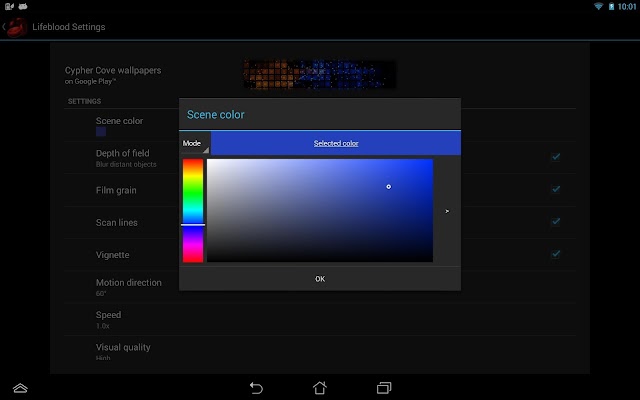
Task: Confirm the color with the OK button
Action: point(320,279)
